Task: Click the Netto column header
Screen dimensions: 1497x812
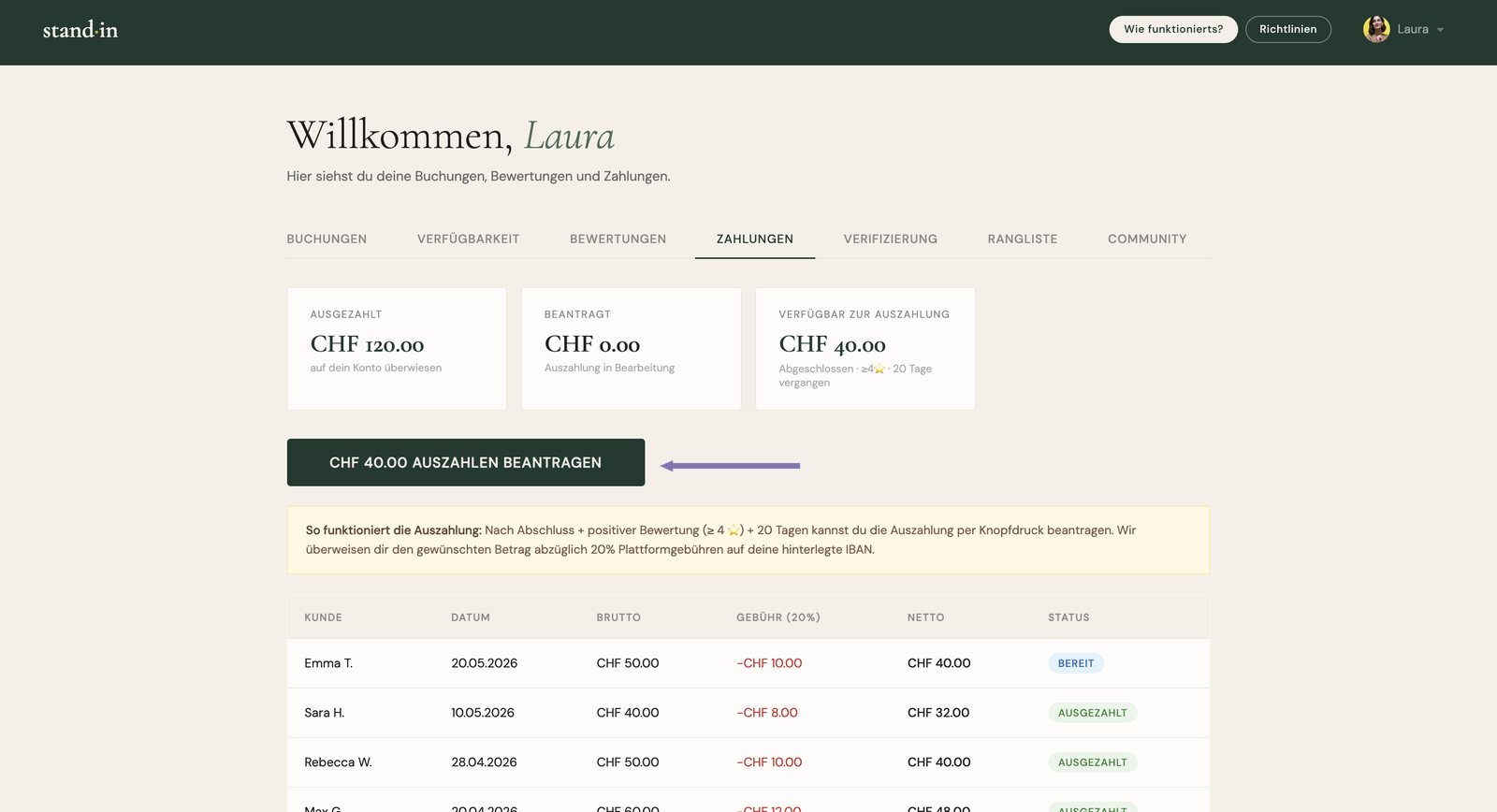Action: point(925,617)
